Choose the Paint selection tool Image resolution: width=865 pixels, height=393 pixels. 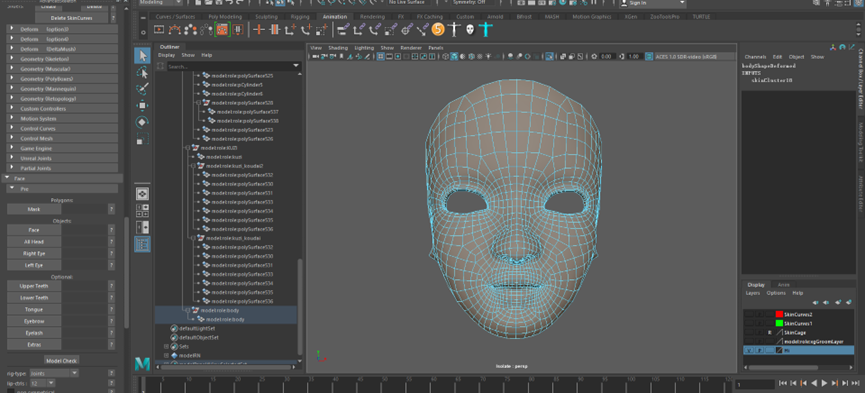142,88
